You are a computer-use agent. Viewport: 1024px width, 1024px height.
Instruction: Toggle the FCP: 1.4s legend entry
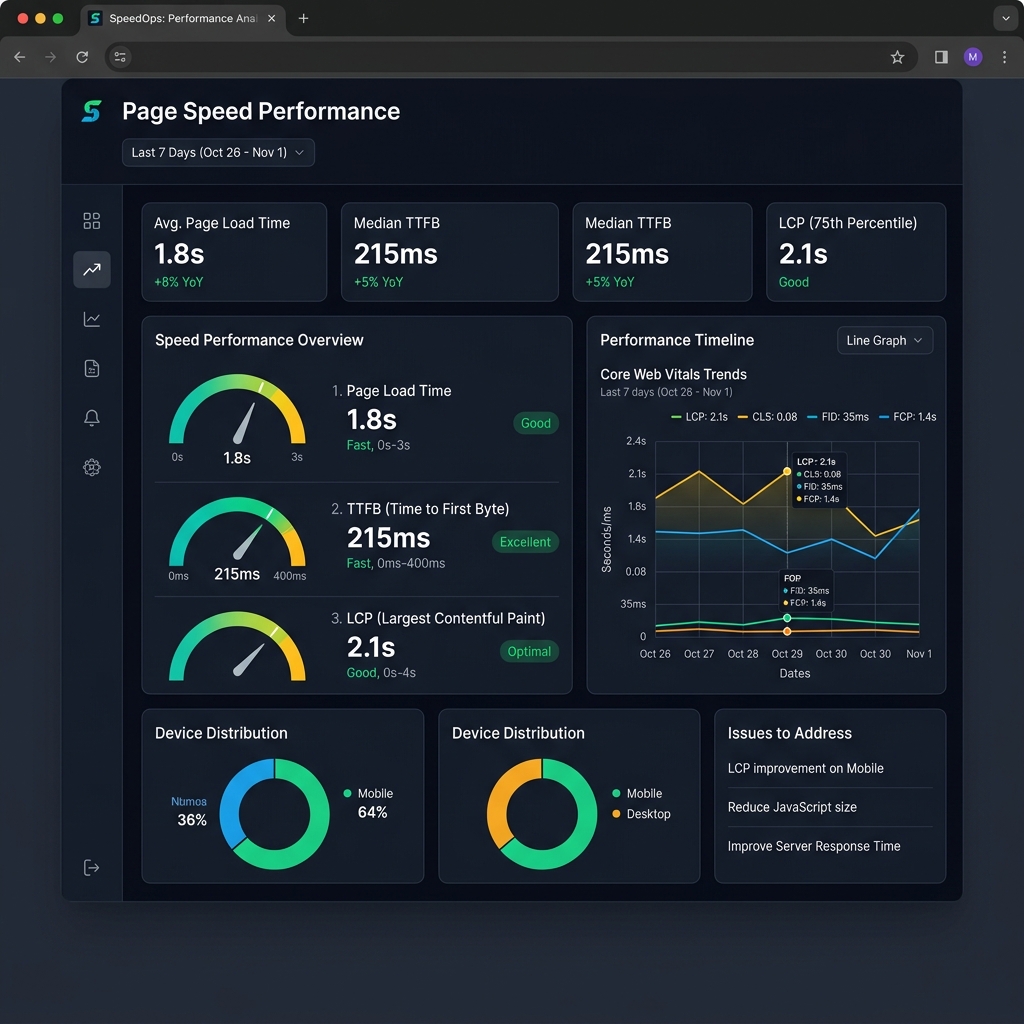[x=908, y=417]
